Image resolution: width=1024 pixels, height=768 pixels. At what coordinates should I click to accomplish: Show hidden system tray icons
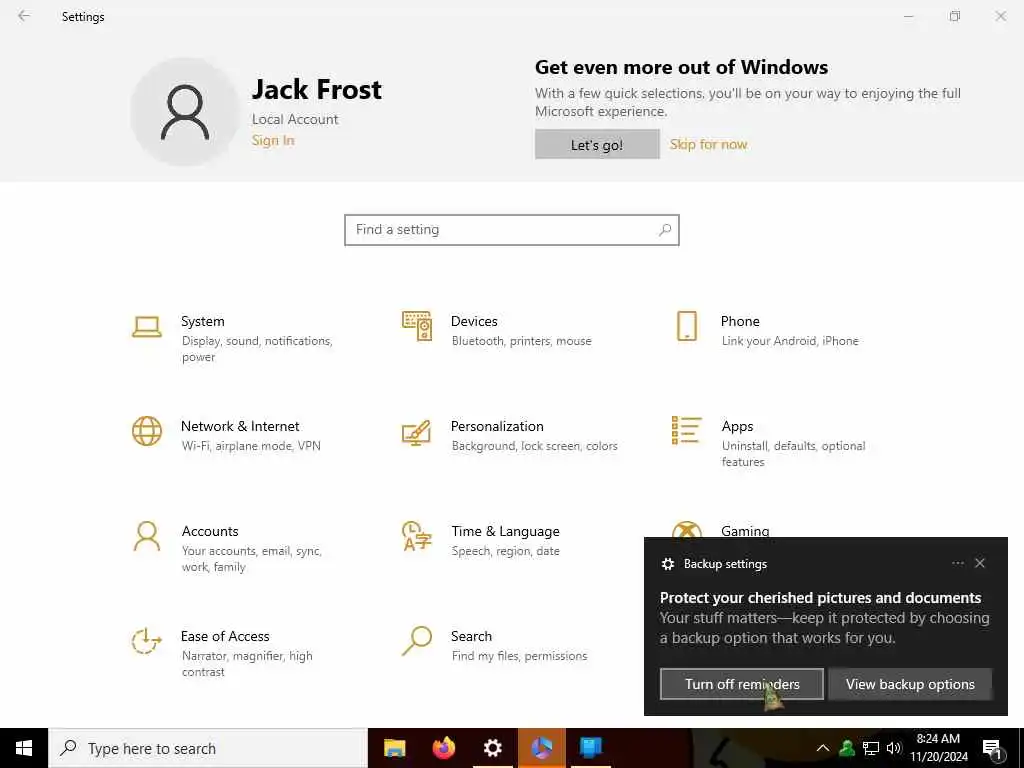click(x=823, y=748)
